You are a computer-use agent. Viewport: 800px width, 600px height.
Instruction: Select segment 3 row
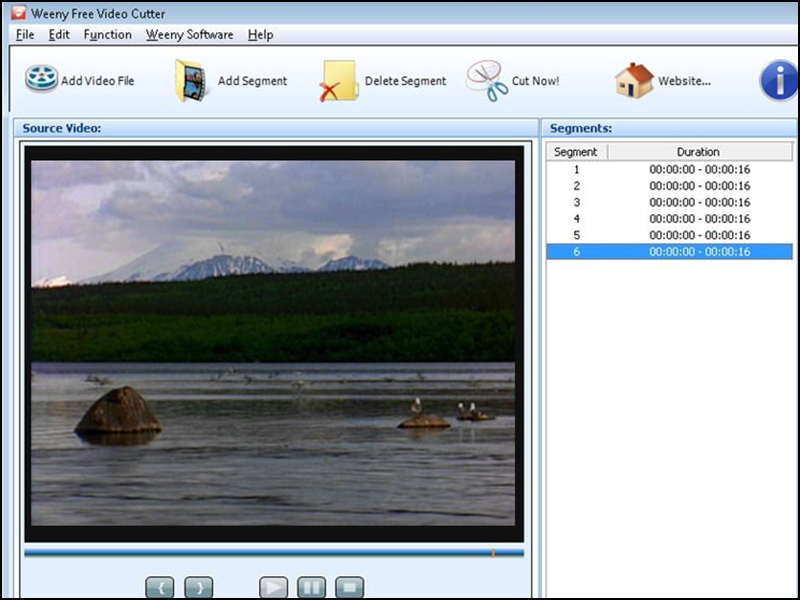click(x=669, y=202)
